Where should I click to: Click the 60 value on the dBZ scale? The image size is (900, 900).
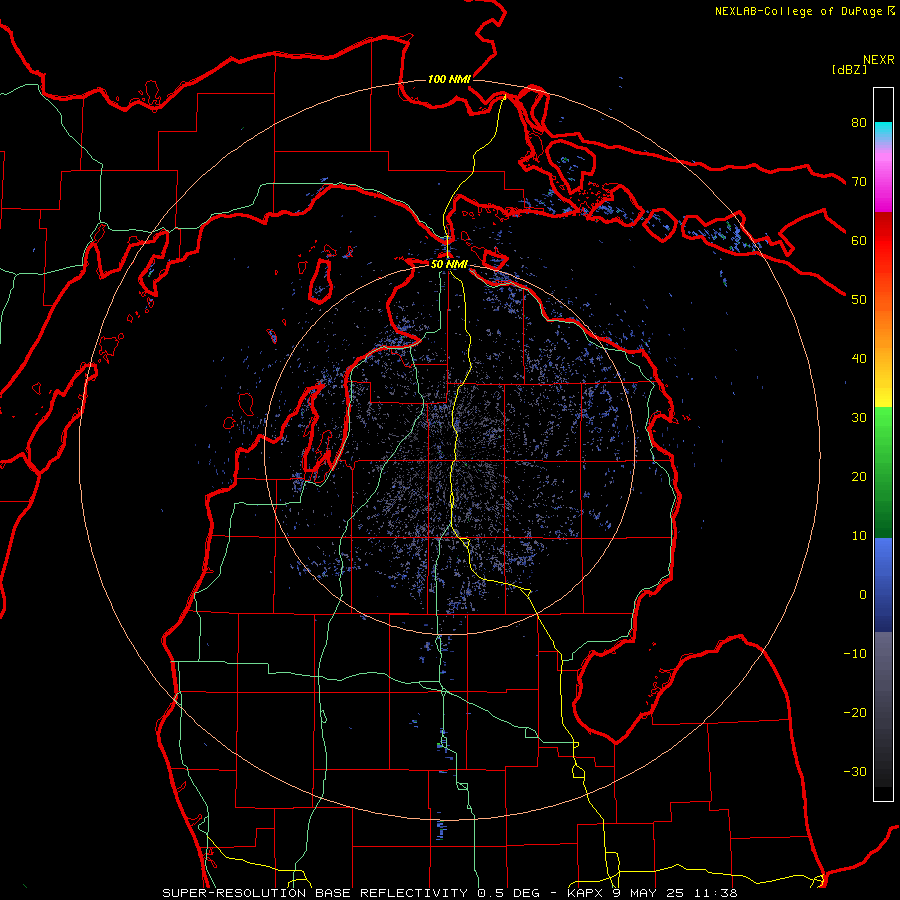coord(859,240)
